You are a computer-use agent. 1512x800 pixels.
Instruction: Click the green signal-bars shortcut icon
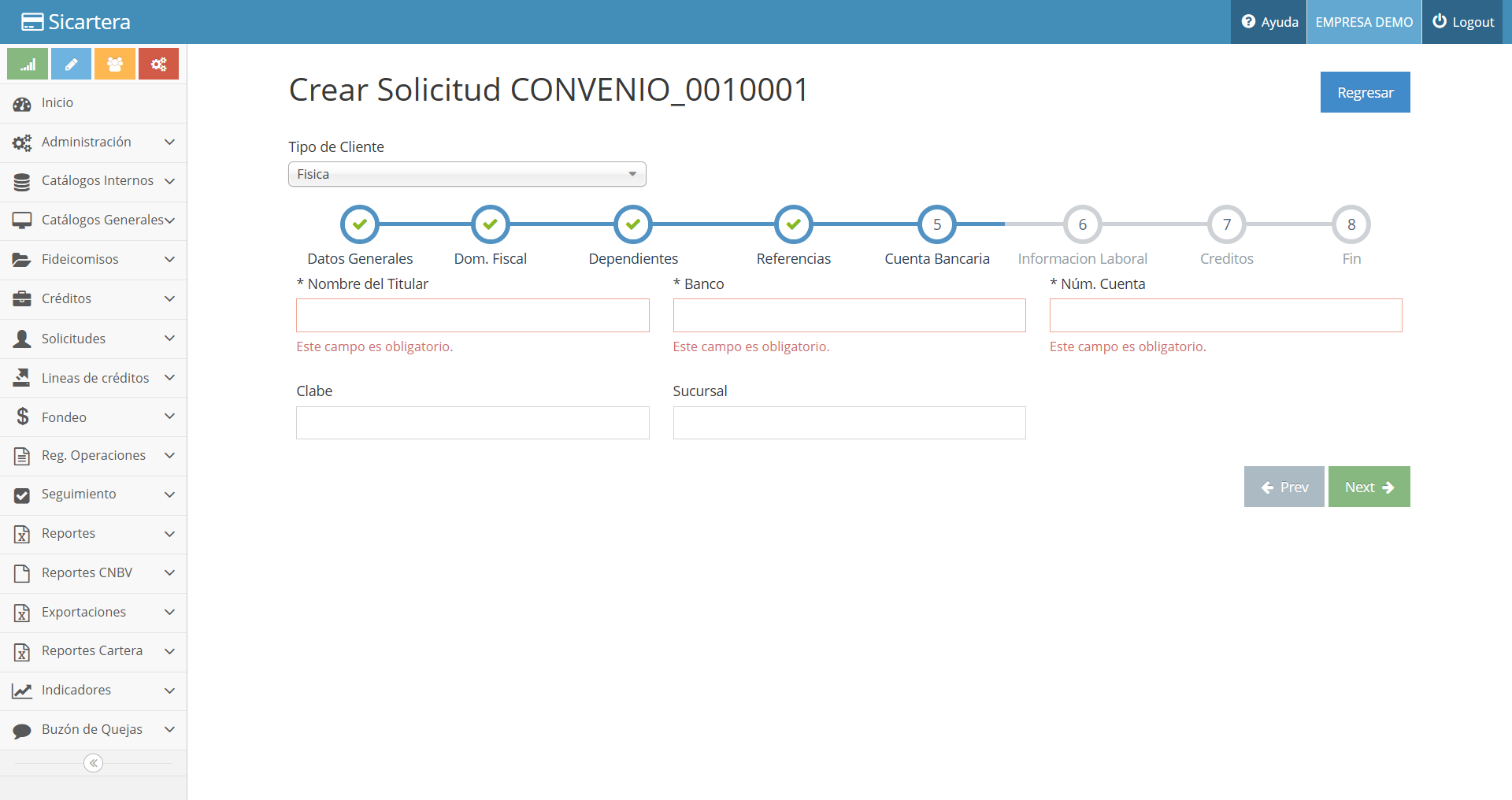(x=28, y=64)
